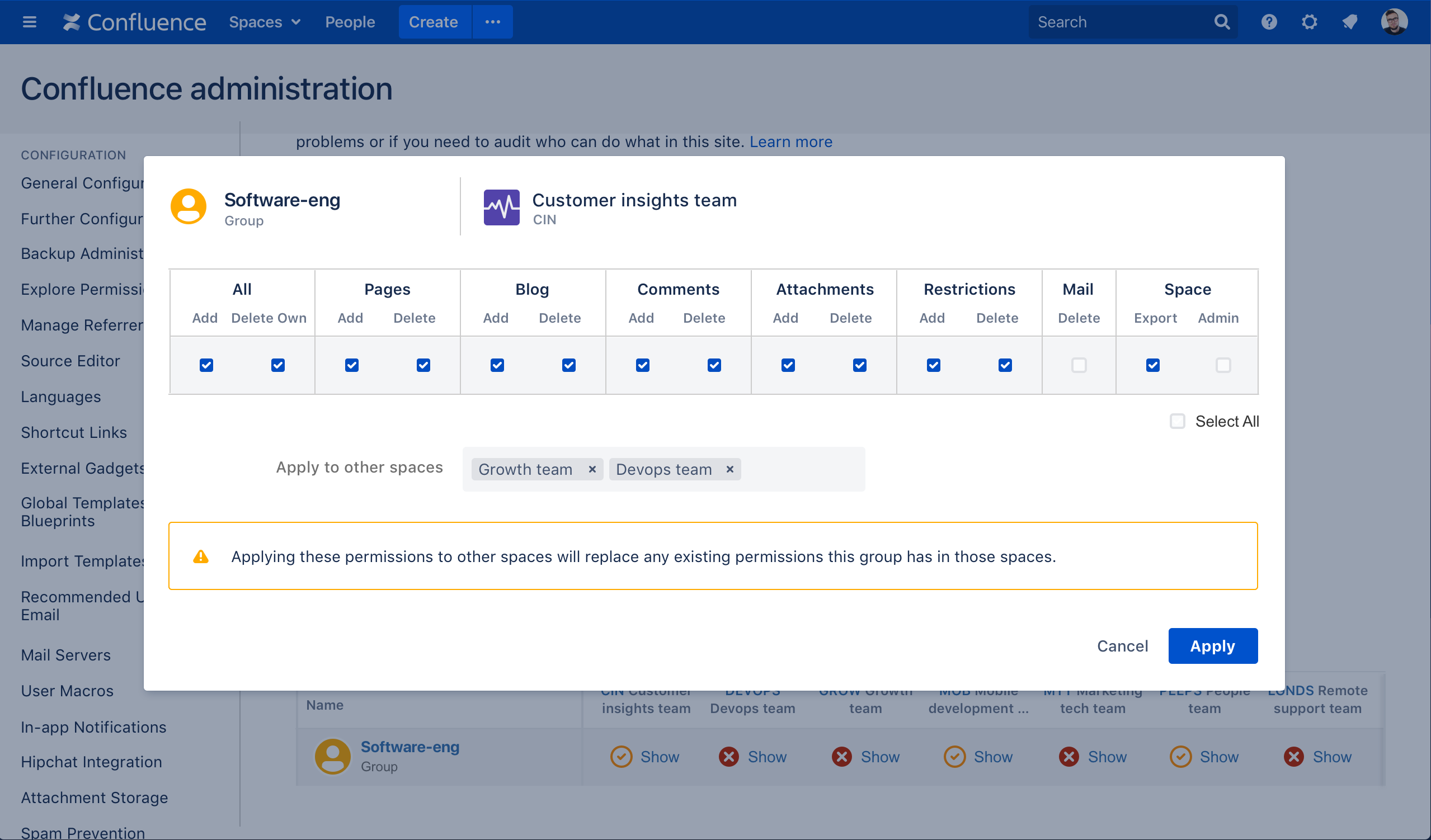The image size is (1431, 840).
Task: Click the Customer insights team CIN icon
Action: coord(500,207)
